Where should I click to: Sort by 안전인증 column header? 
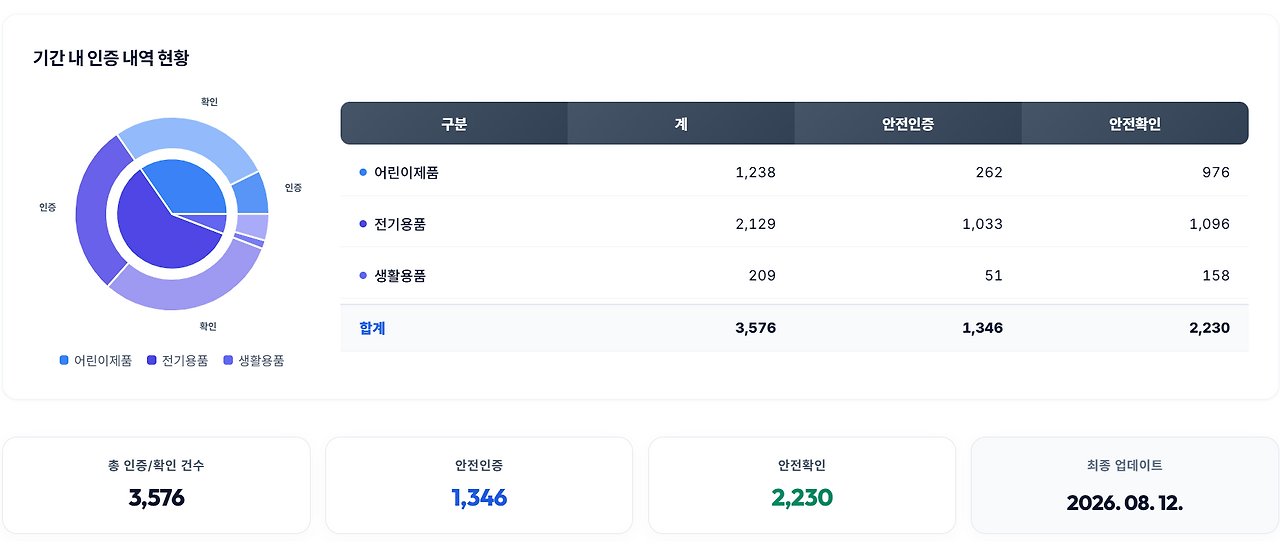[x=908, y=124]
